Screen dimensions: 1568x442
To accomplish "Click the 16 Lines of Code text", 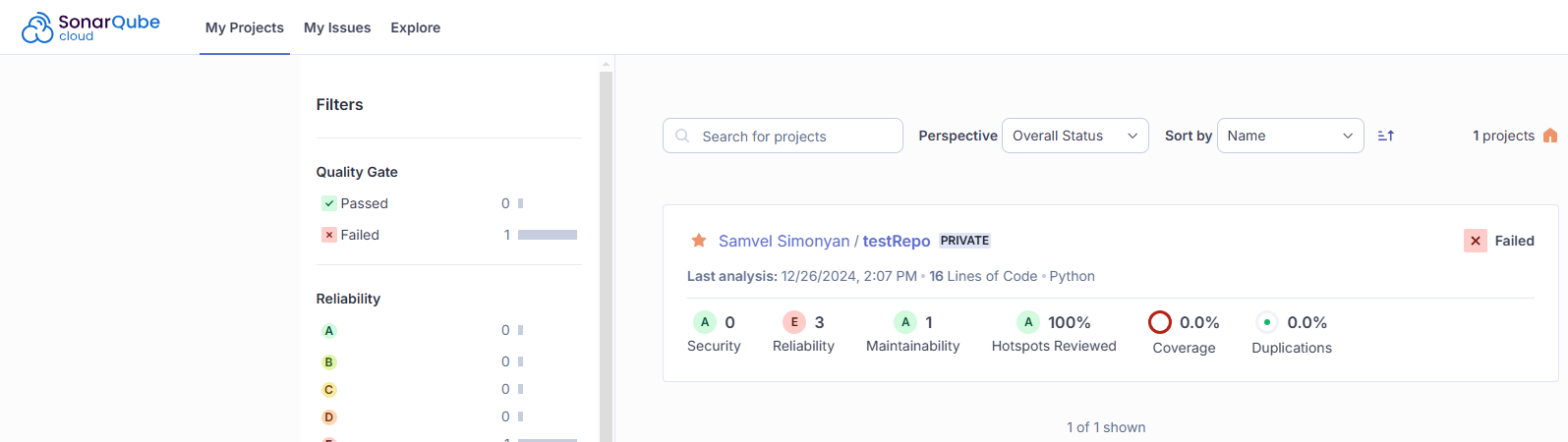I will (983, 276).
